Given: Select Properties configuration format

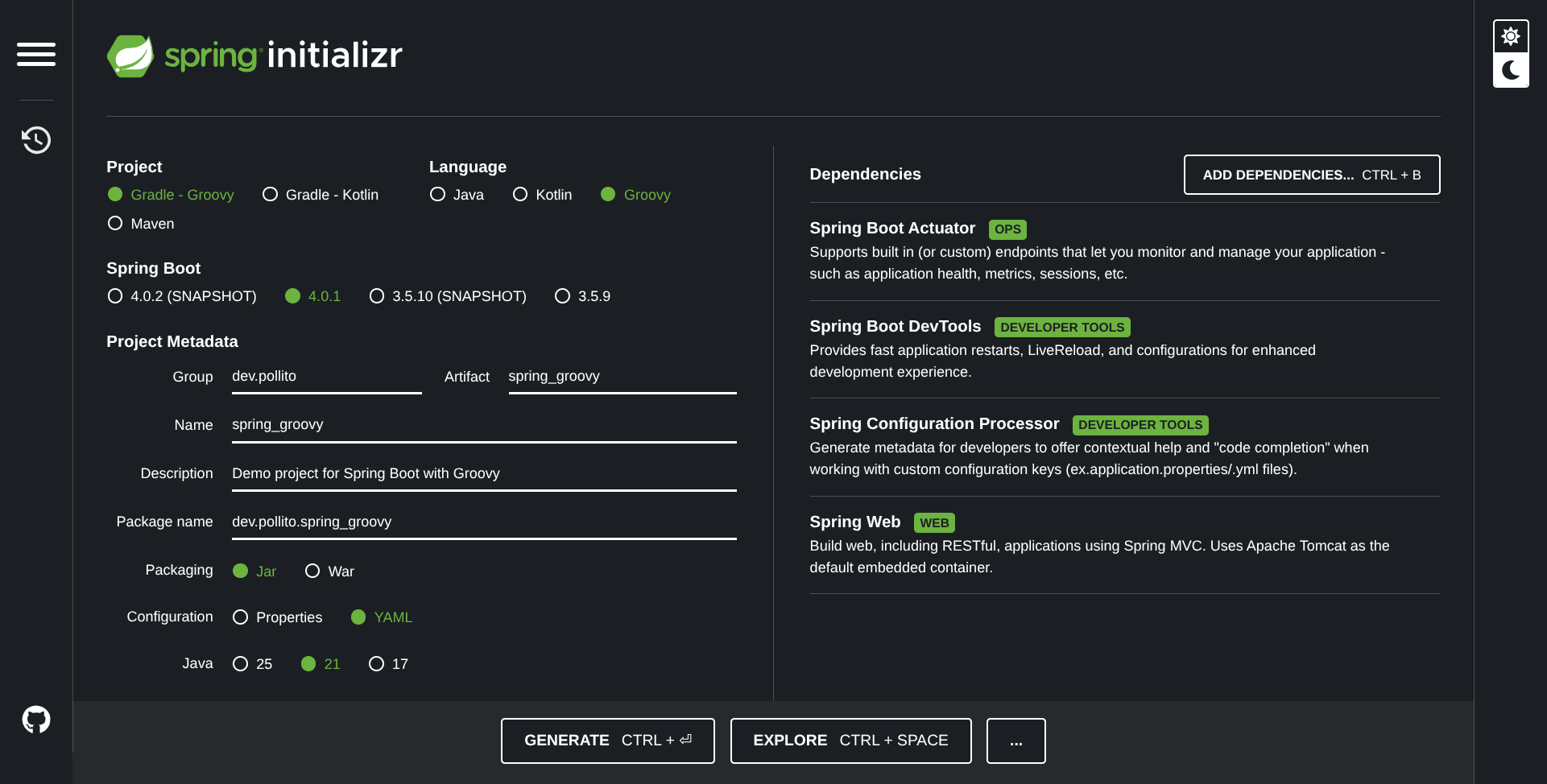Looking at the screenshot, I should point(240,617).
